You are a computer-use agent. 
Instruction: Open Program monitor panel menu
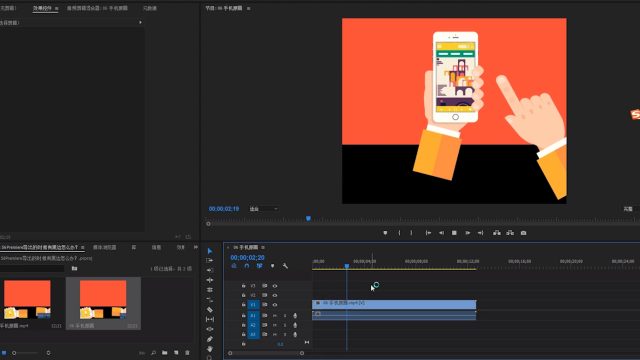click(248, 8)
